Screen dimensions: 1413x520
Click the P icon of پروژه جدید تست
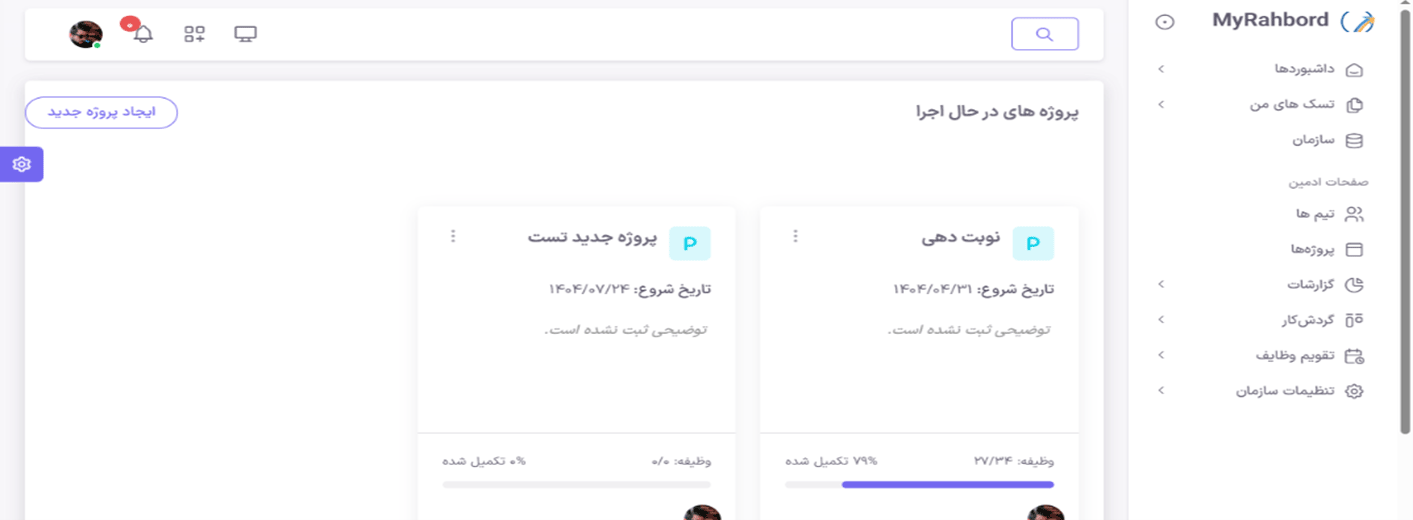coord(689,243)
